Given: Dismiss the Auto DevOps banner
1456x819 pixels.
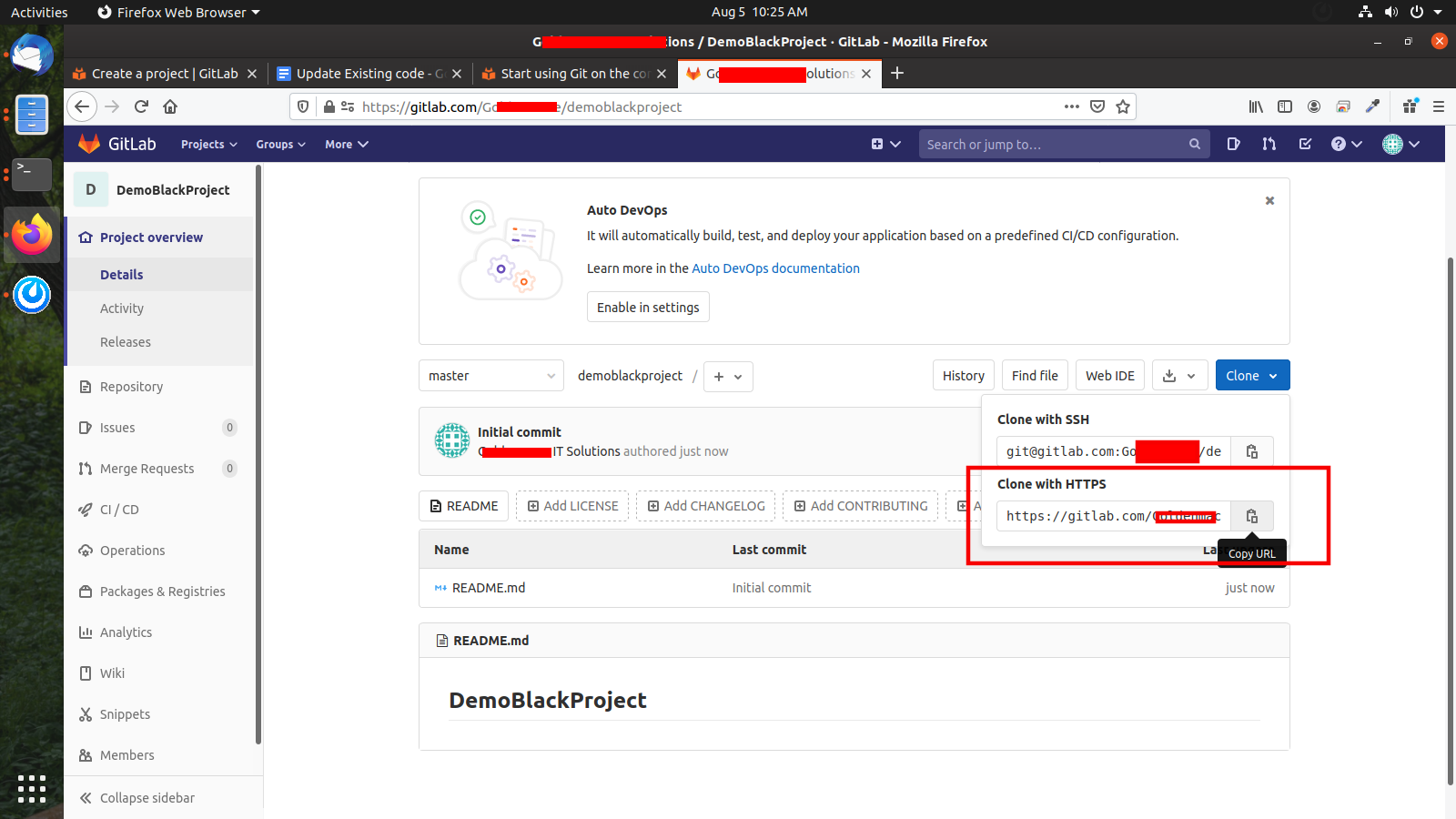Looking at the screenshot, I should pyautogui.click(x=1269, y=200).
